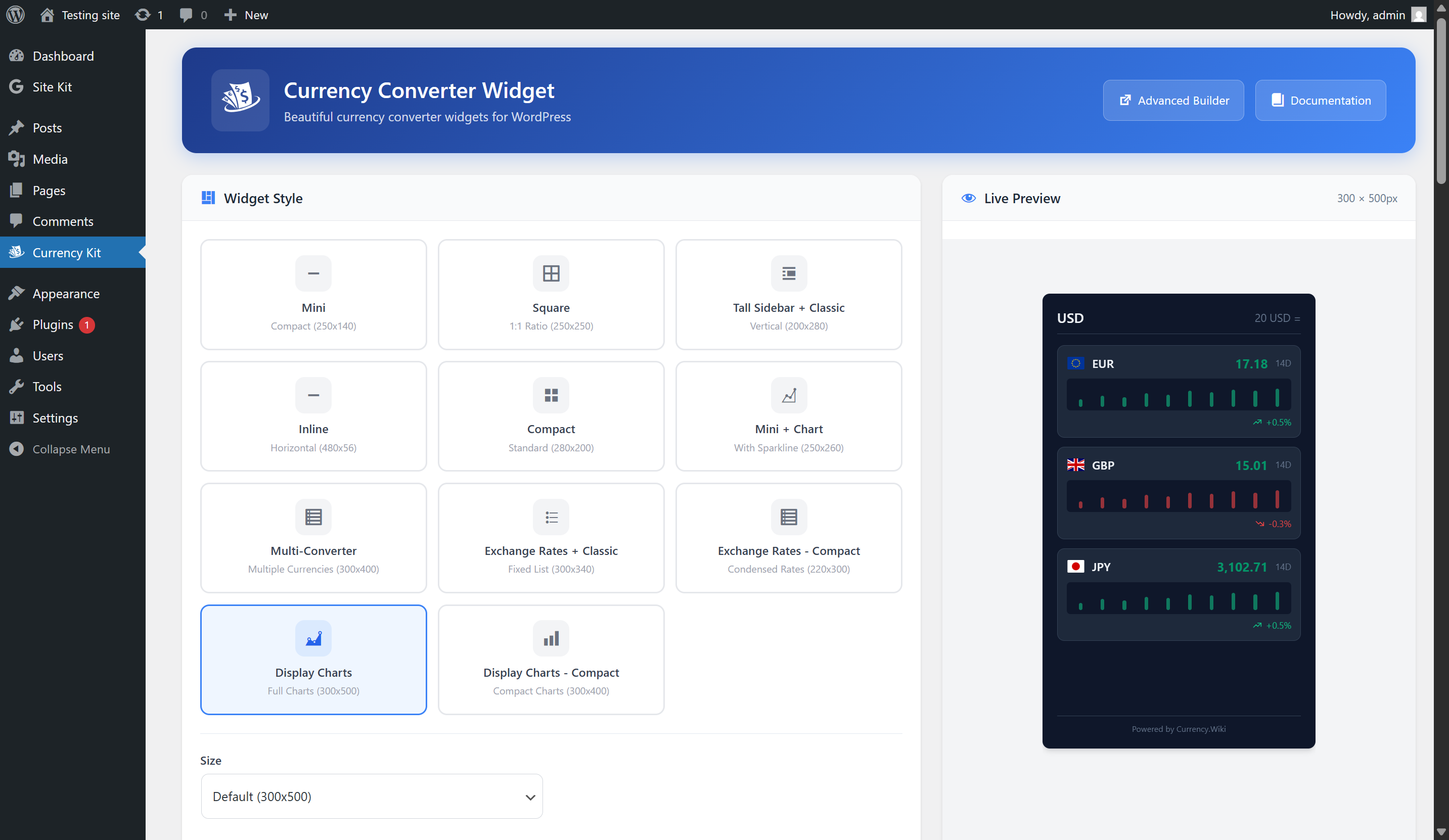Click the Site Kit sidebar icon
This screenshot has width=1449, height=840.
pos(17,87)
